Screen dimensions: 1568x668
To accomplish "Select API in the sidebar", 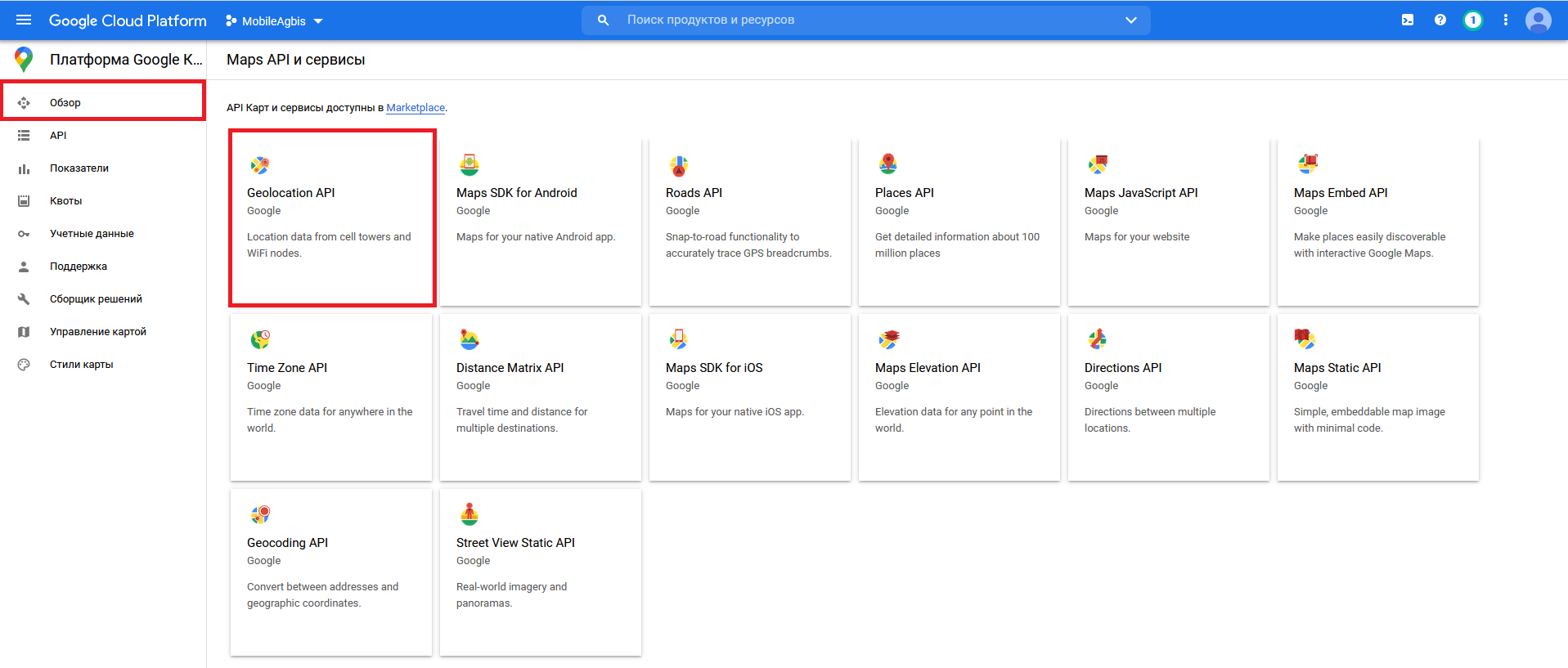I will 103,136.
